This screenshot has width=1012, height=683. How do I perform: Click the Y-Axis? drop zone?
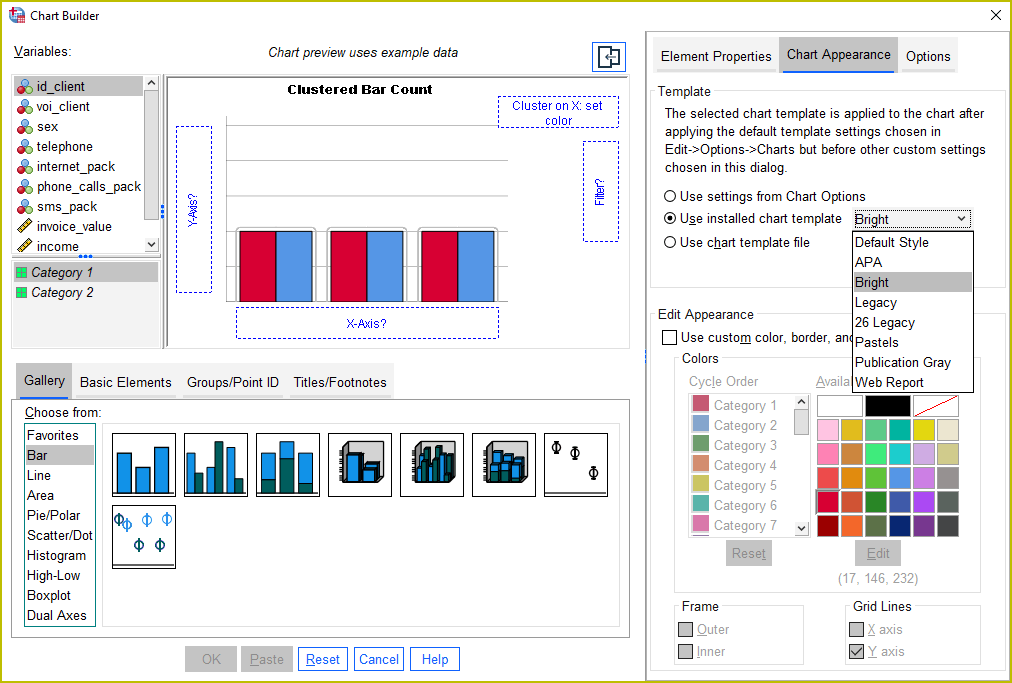[x=194, y=209]
